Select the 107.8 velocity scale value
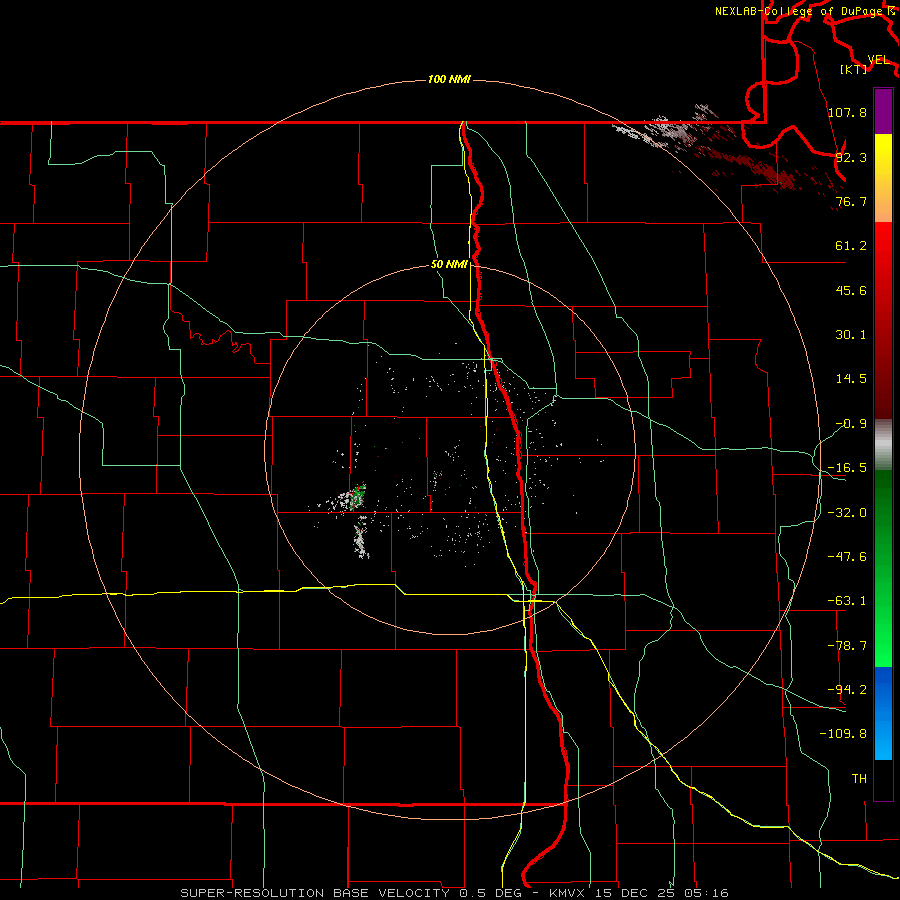Screen dimensions: 900x900 pos(847,112)
